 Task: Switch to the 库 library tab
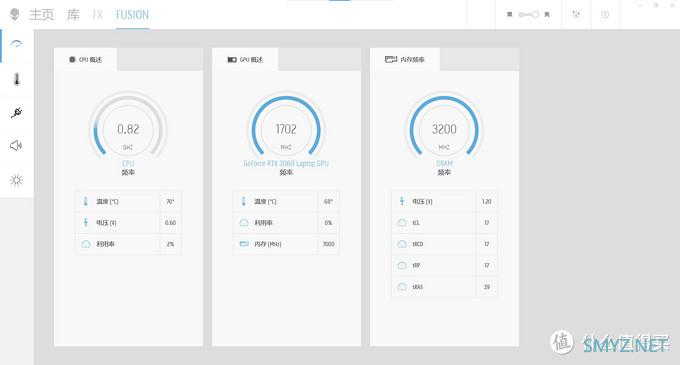click(73, 15)
